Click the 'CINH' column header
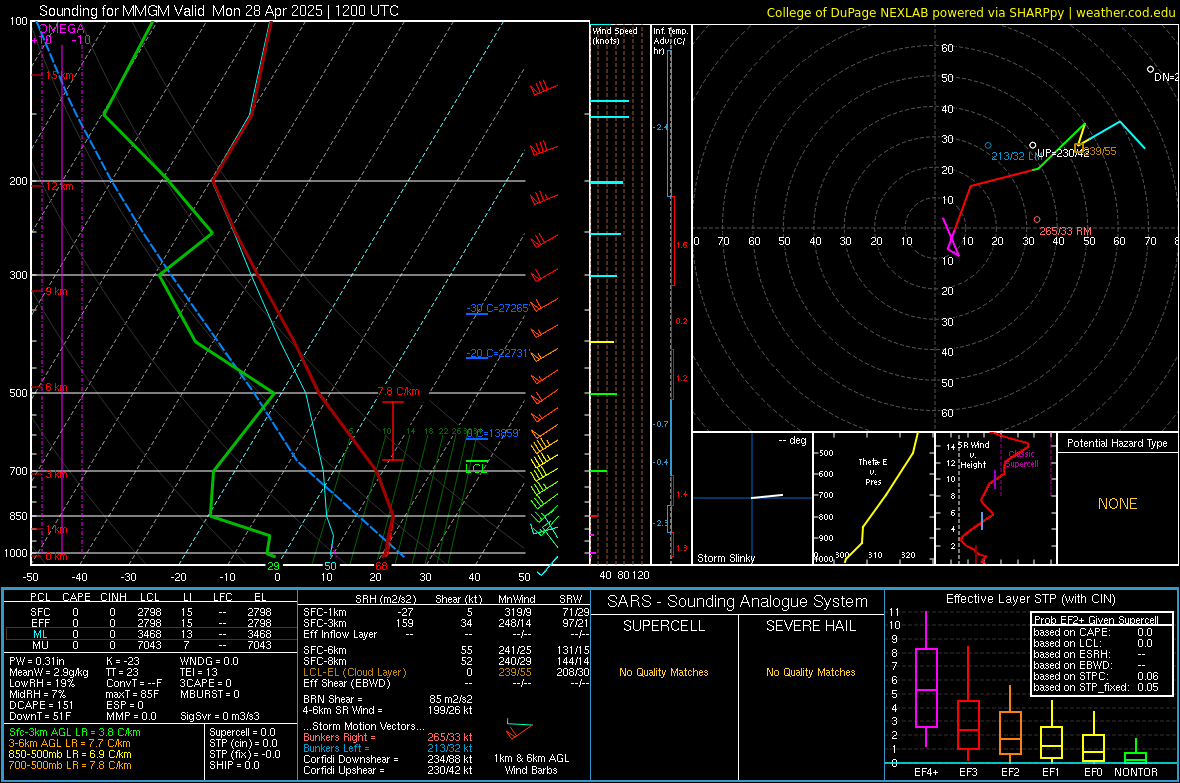 point(113,597)
